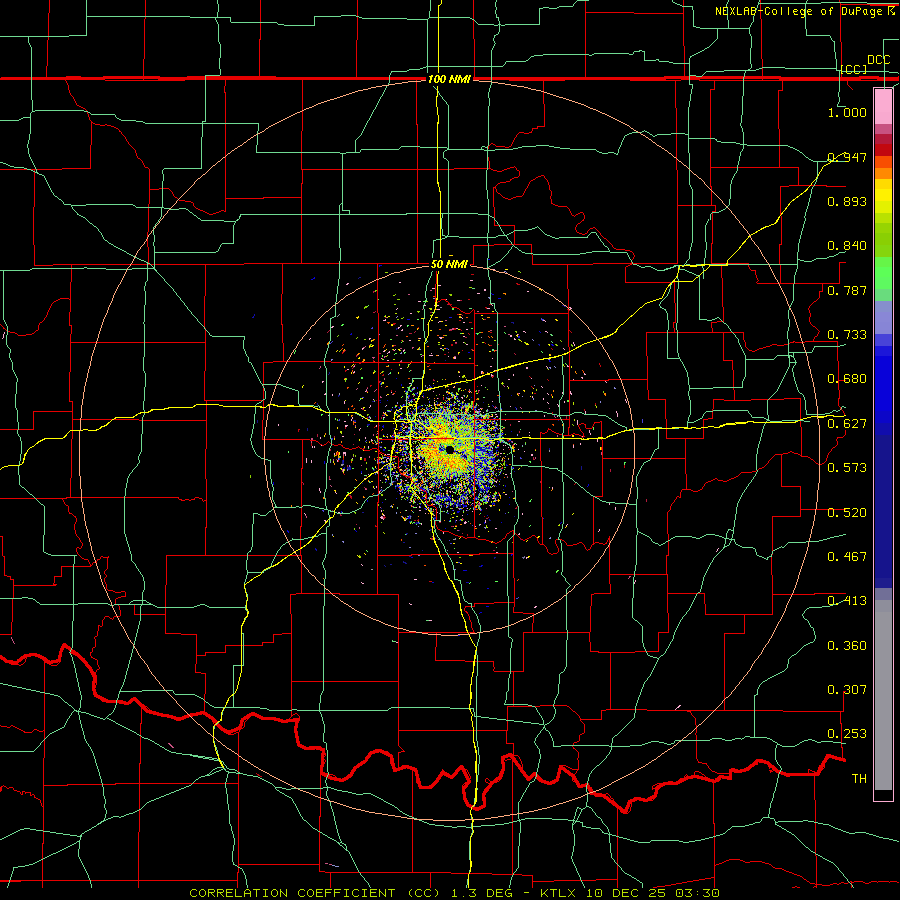Viewport: 900px width, 900px height.
Task: Click the gray segment of color bar
Action: (883, 695)
